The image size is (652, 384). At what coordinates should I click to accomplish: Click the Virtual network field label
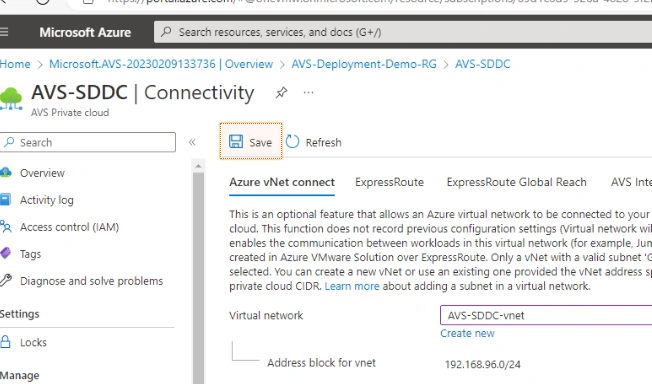click(266, 315)
